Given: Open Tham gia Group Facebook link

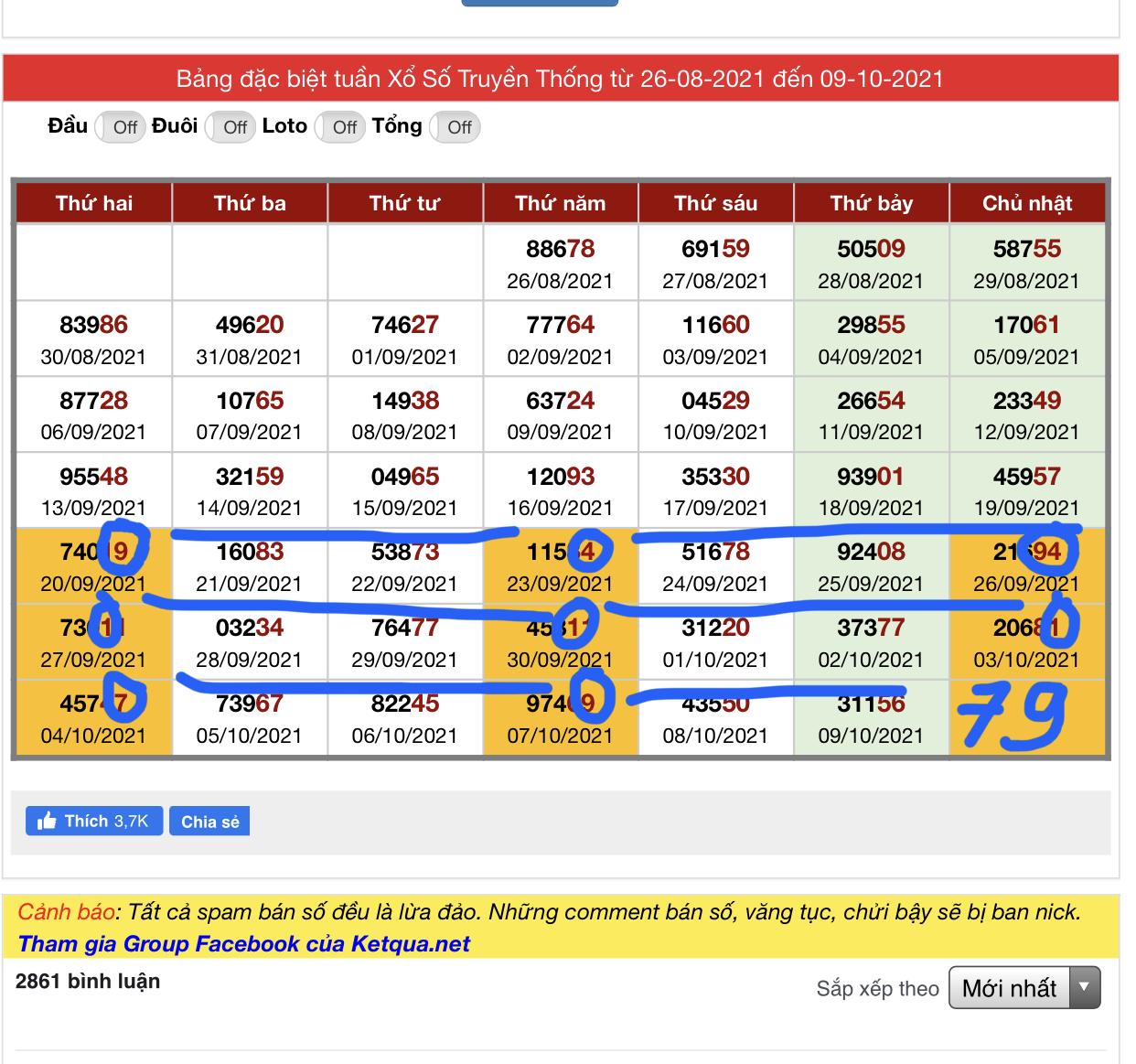Looking at the screenshot, I should coord(244,943).
